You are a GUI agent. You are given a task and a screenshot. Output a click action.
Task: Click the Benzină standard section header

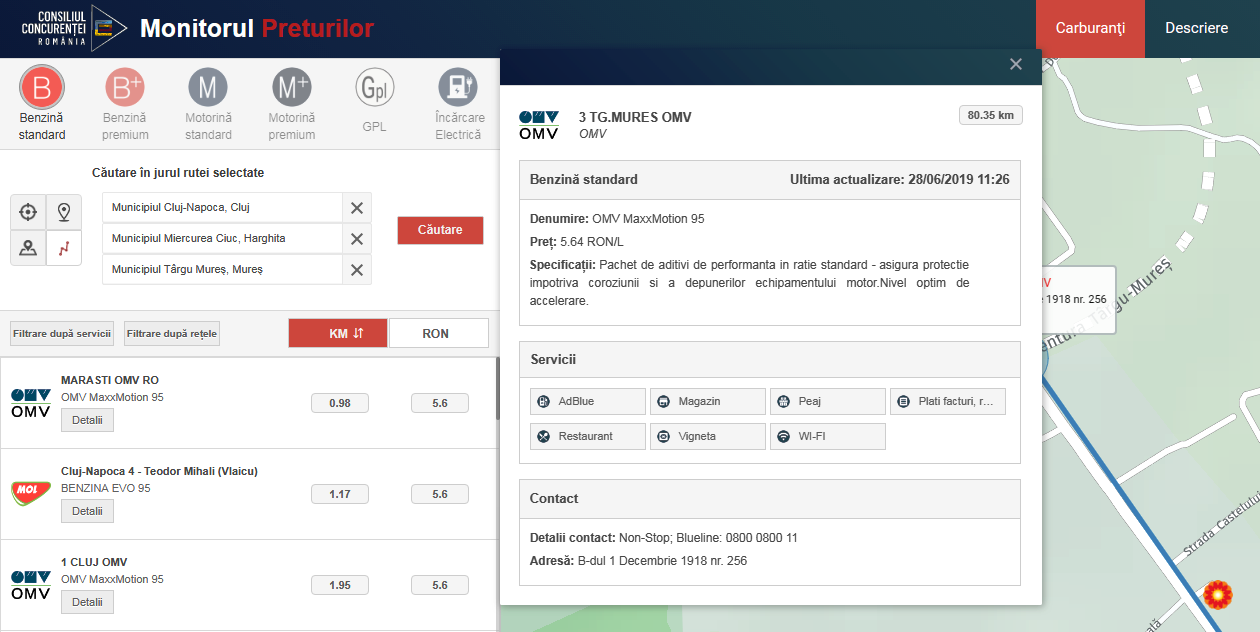(x=770, y=180)
